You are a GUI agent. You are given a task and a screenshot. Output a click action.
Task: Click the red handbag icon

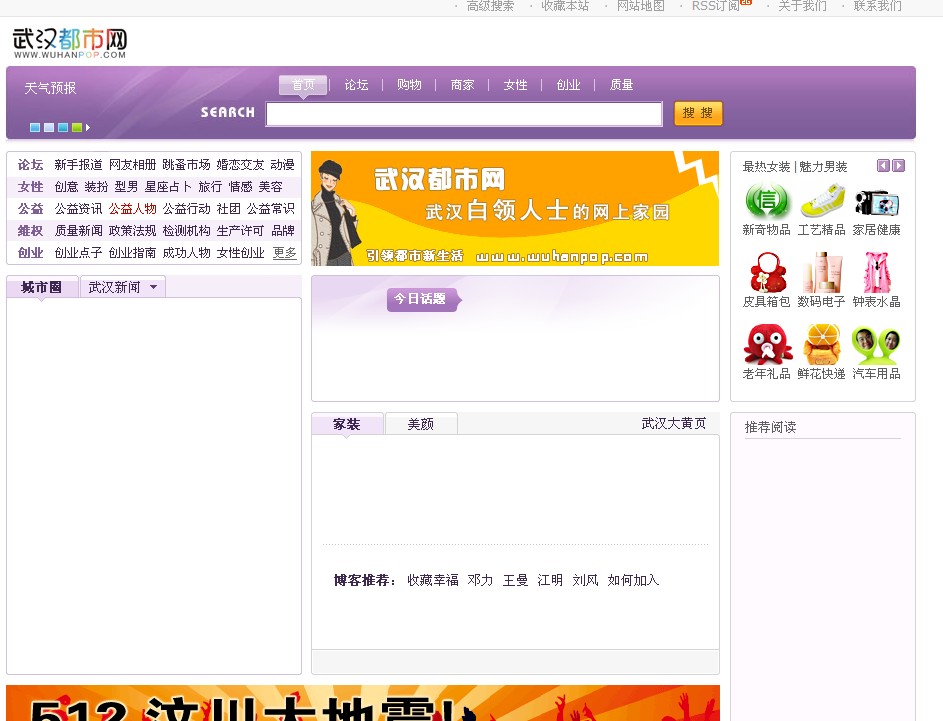tap(767, 272)
